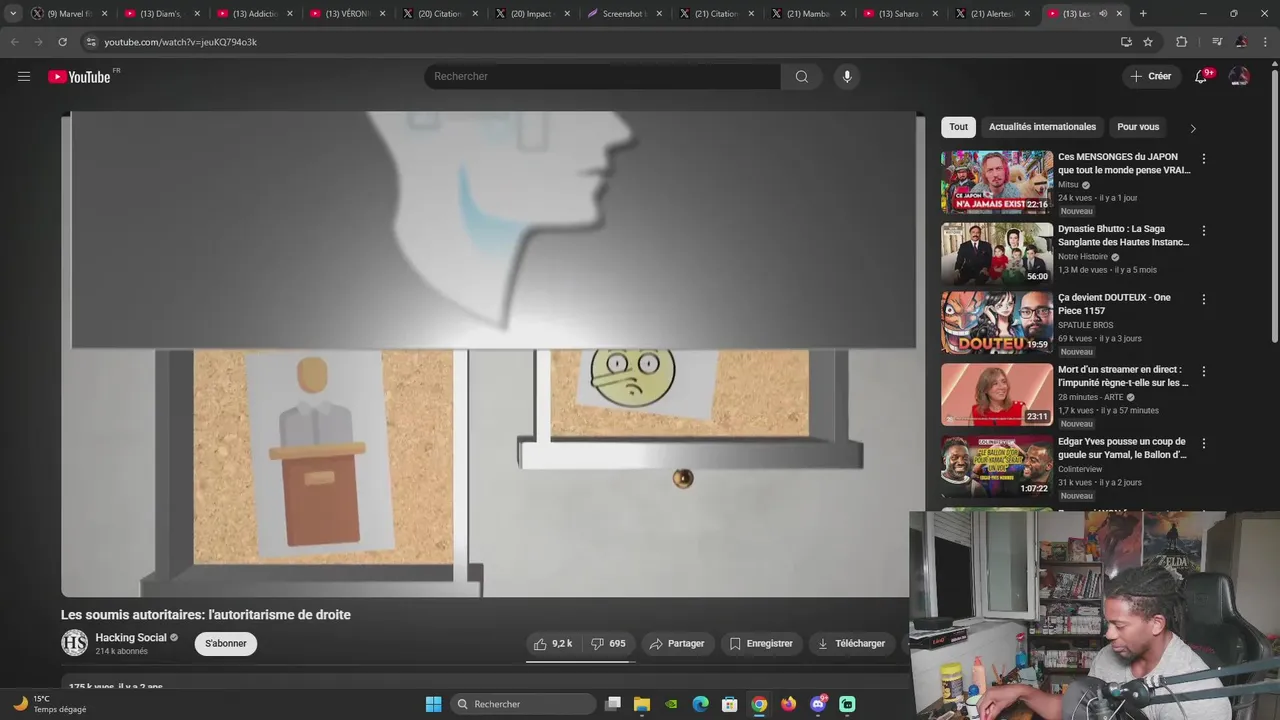Open Edgar Yves pousse un coup thumbnail
Viewport: 1280px width, 720px height.
(997, 466)
